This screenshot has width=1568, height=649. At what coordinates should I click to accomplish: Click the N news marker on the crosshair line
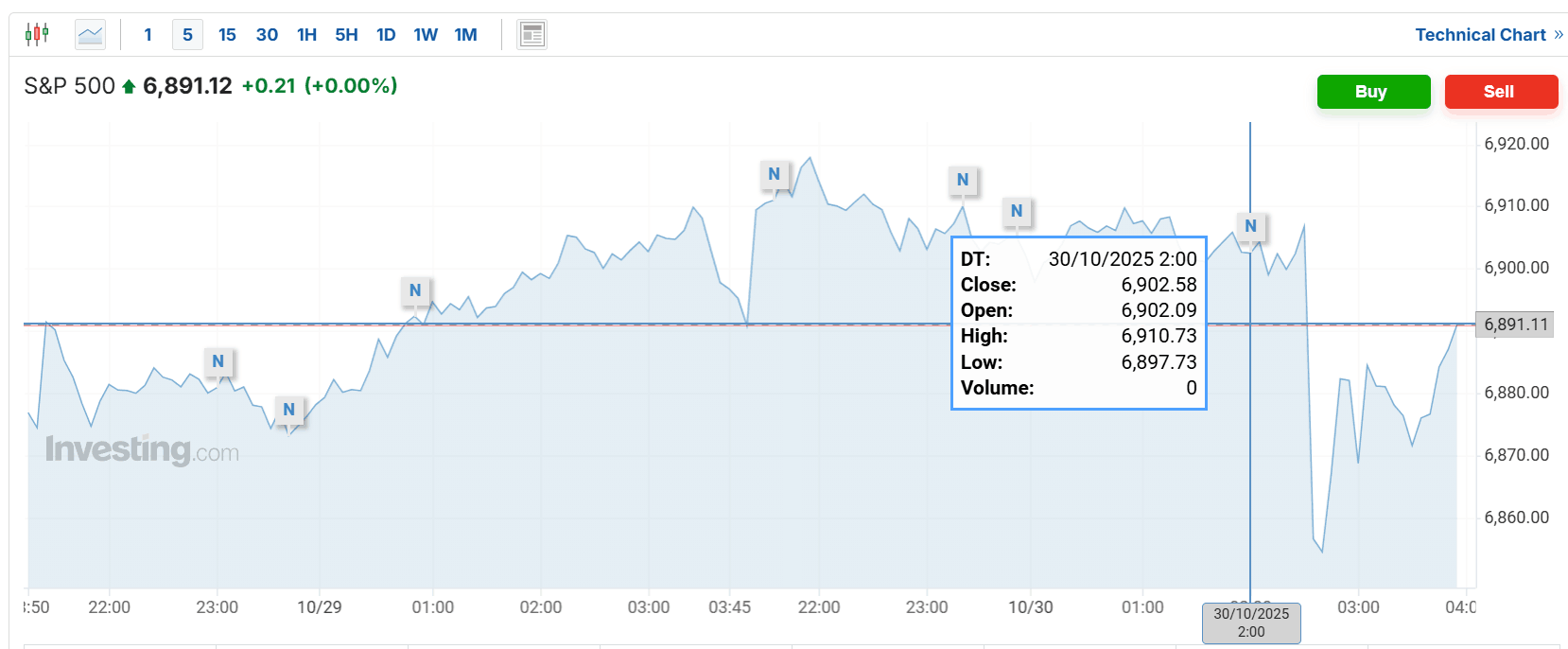click(1250, 226)
